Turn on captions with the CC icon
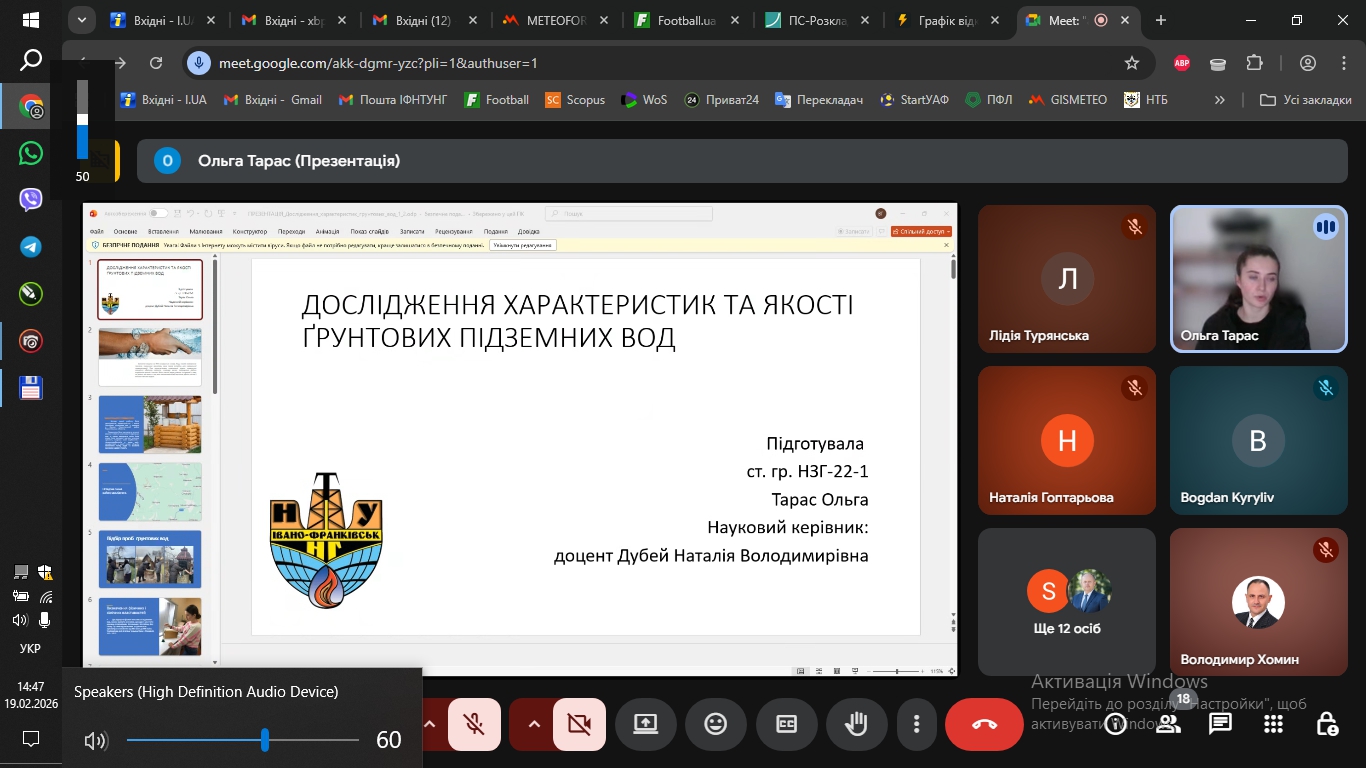This screenshot has width=1366, height=768. point(786,722)
